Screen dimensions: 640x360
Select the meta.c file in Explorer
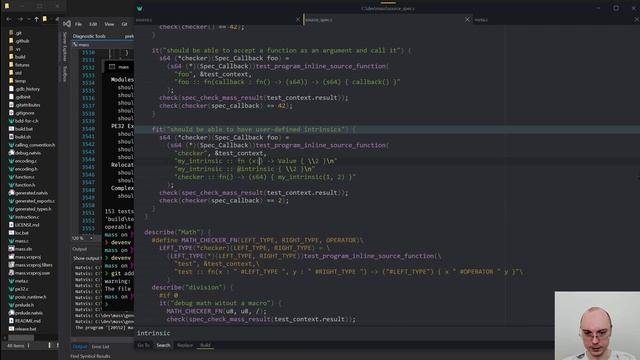coord(18,281)
